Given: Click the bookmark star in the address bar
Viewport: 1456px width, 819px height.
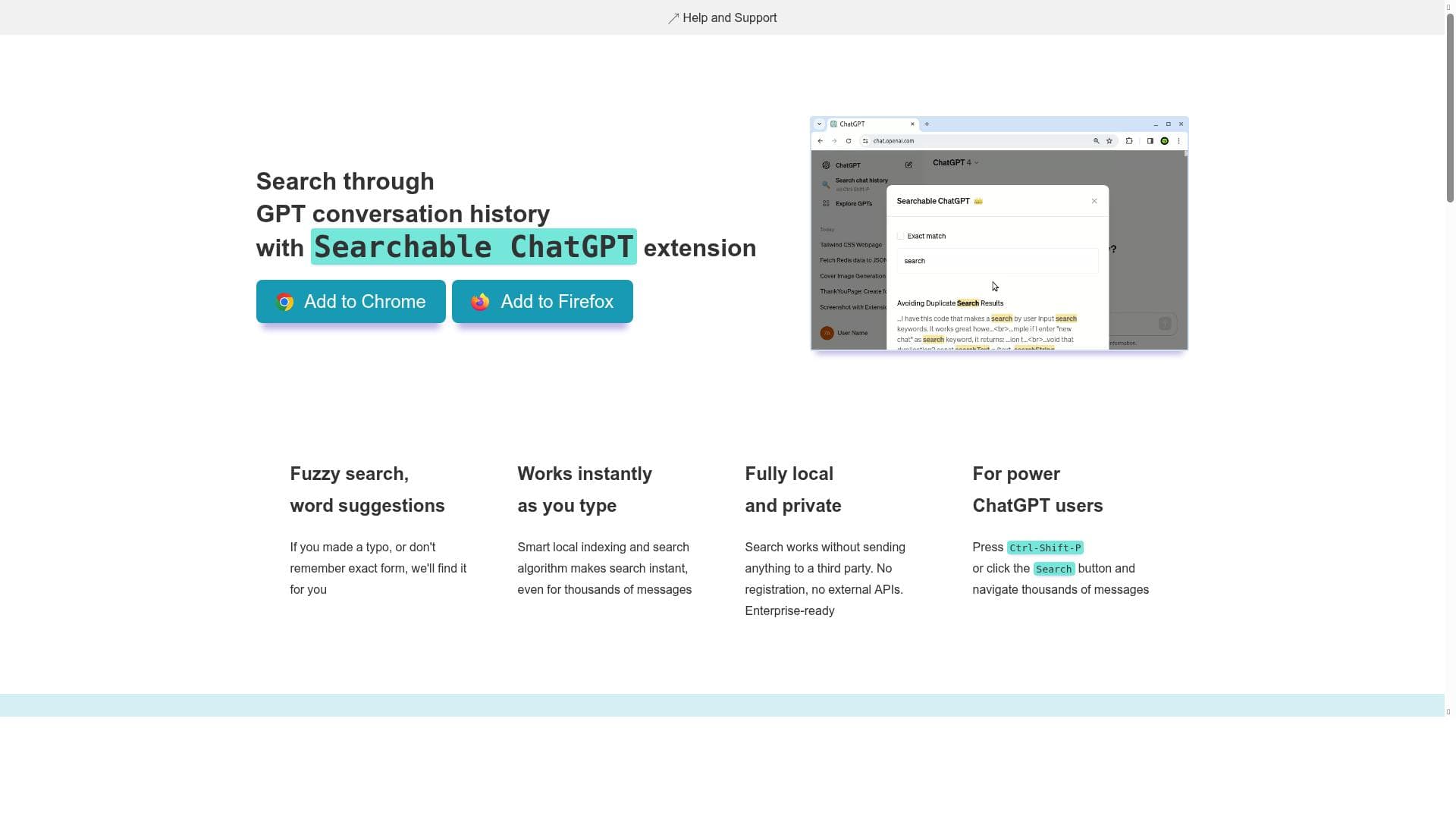Looking at the screenshot, I should pos(1109,140).
